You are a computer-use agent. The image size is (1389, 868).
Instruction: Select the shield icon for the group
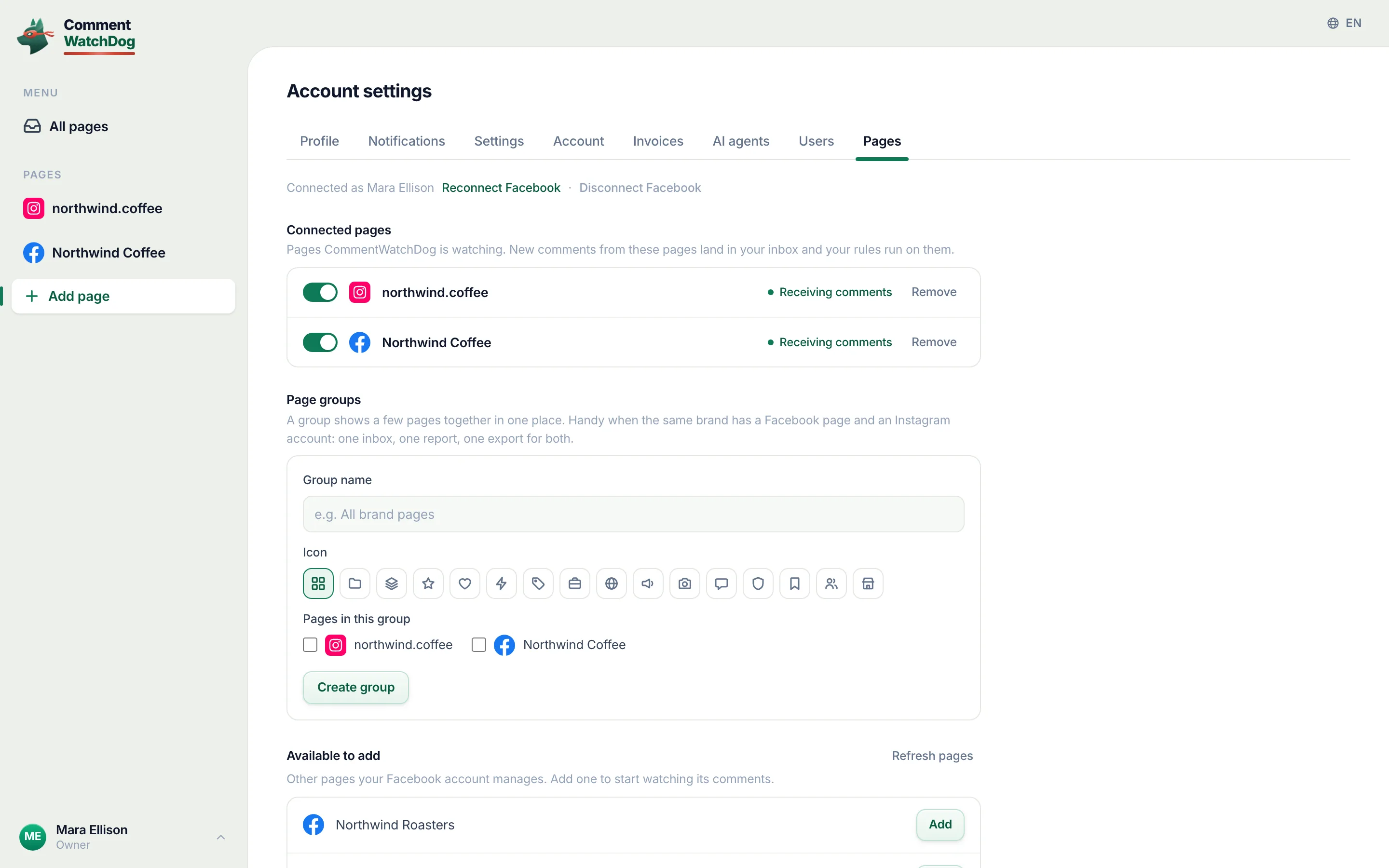pos(758,583)
